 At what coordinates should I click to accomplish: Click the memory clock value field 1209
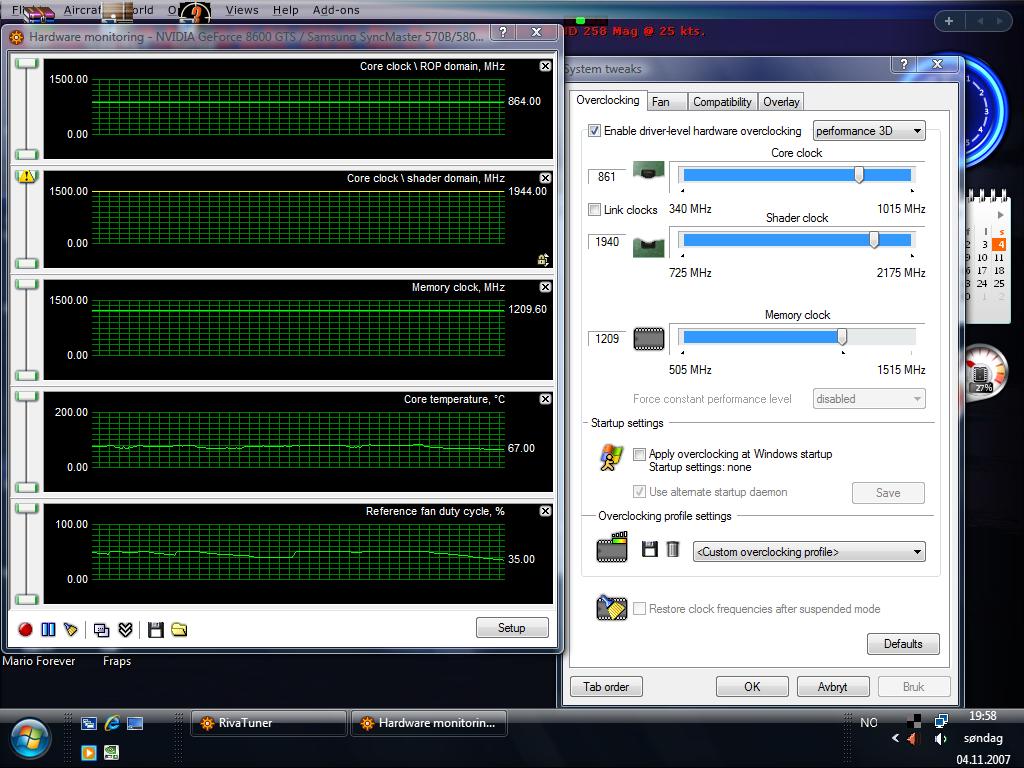[x=607, y=339]
